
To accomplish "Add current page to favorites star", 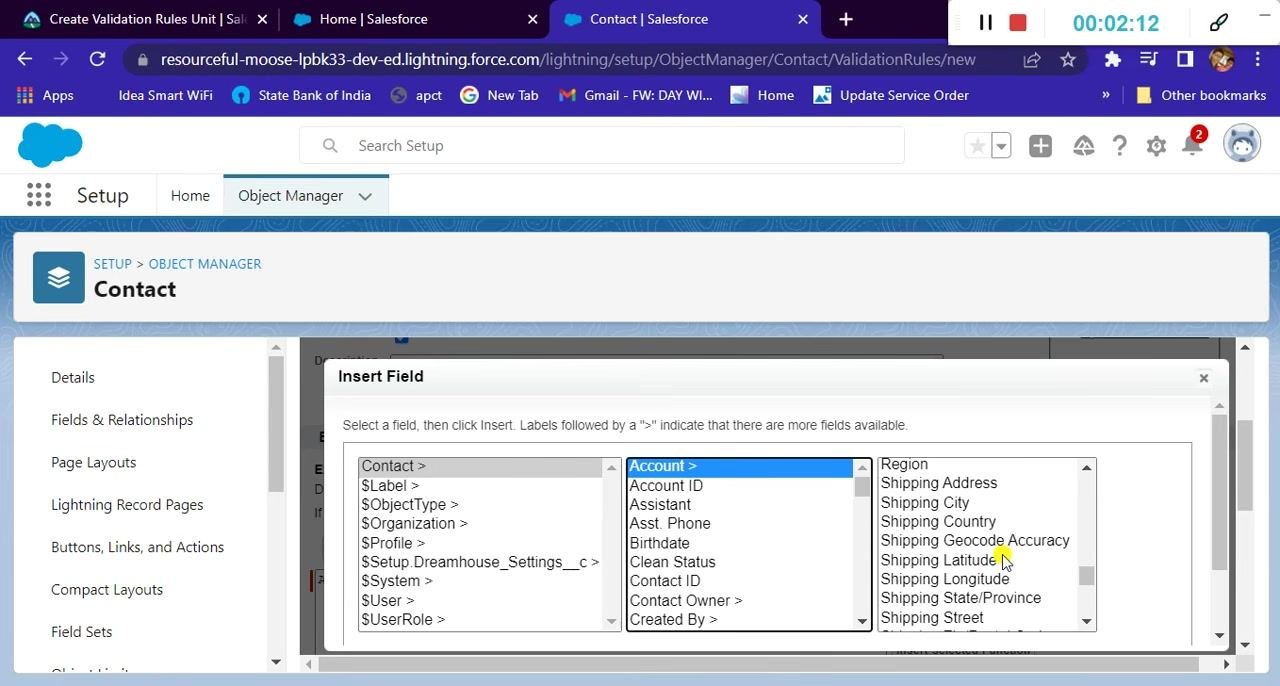I will point(977,146).
